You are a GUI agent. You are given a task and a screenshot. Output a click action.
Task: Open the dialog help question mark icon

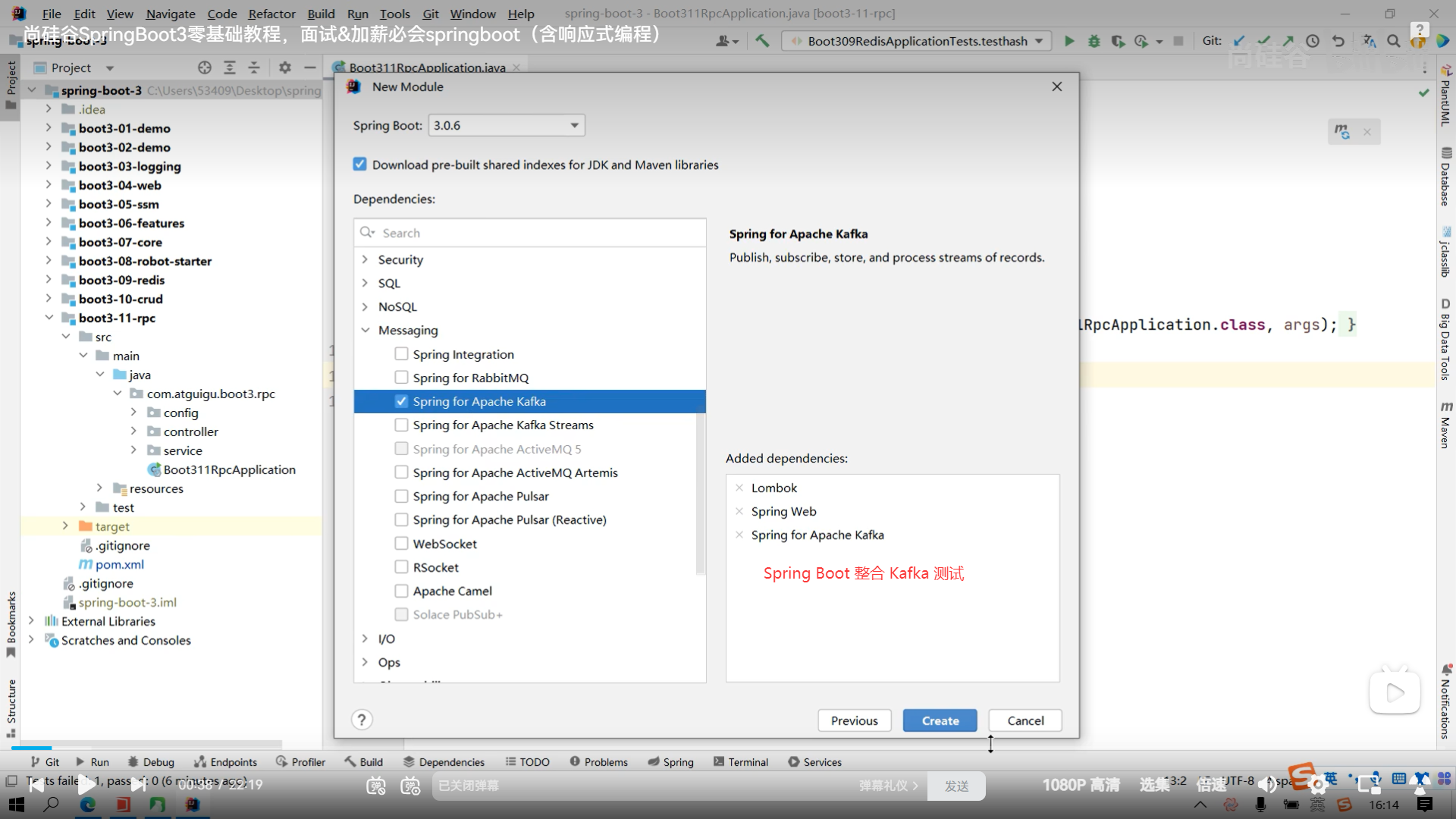point(362,720)
